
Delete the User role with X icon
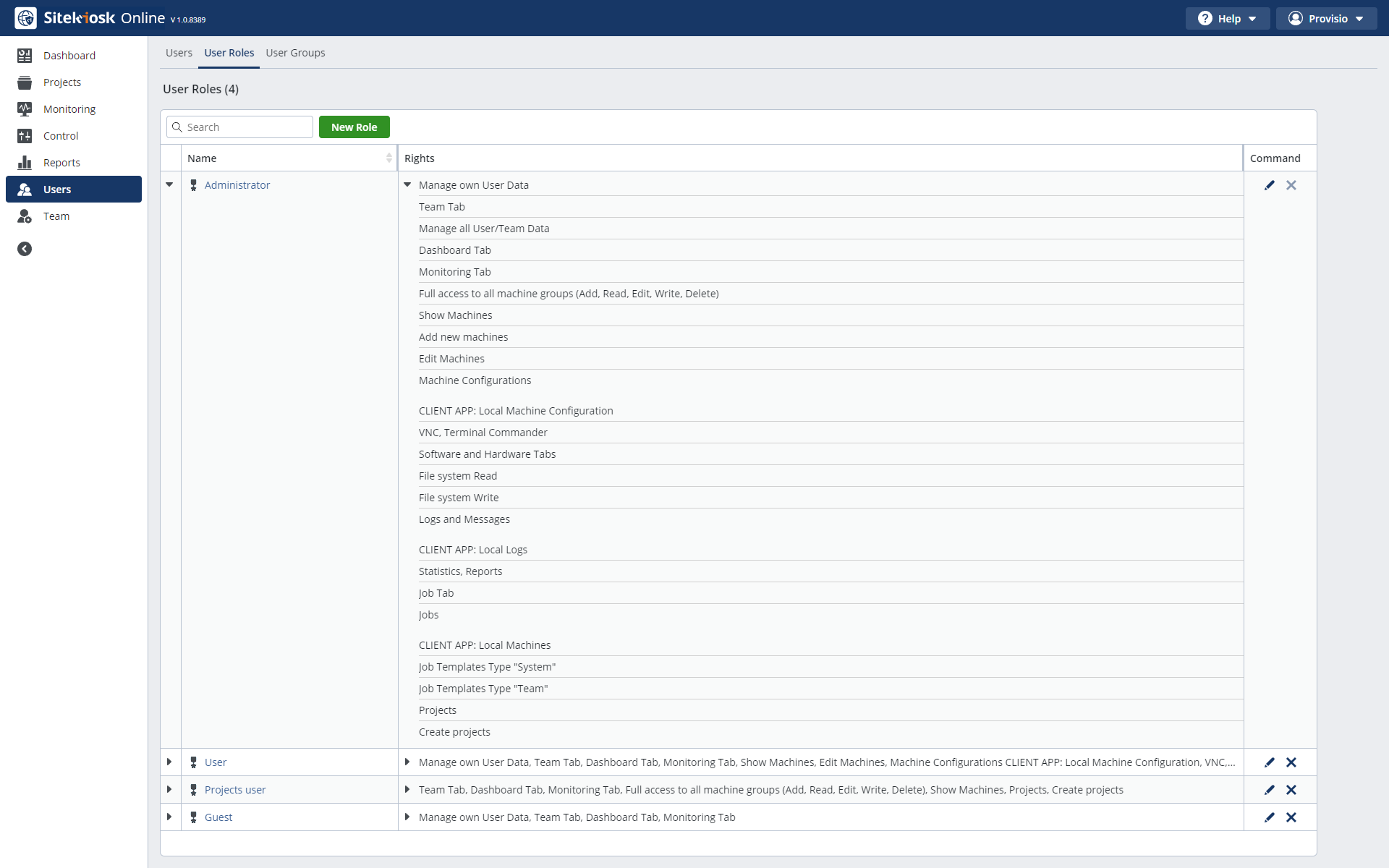tap(1291, 762)
